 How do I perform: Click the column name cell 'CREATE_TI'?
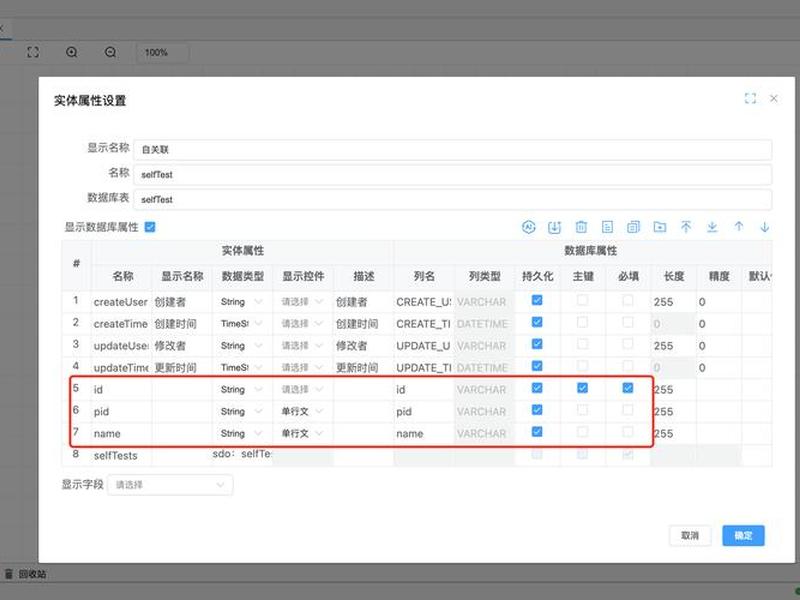point(423,324)
